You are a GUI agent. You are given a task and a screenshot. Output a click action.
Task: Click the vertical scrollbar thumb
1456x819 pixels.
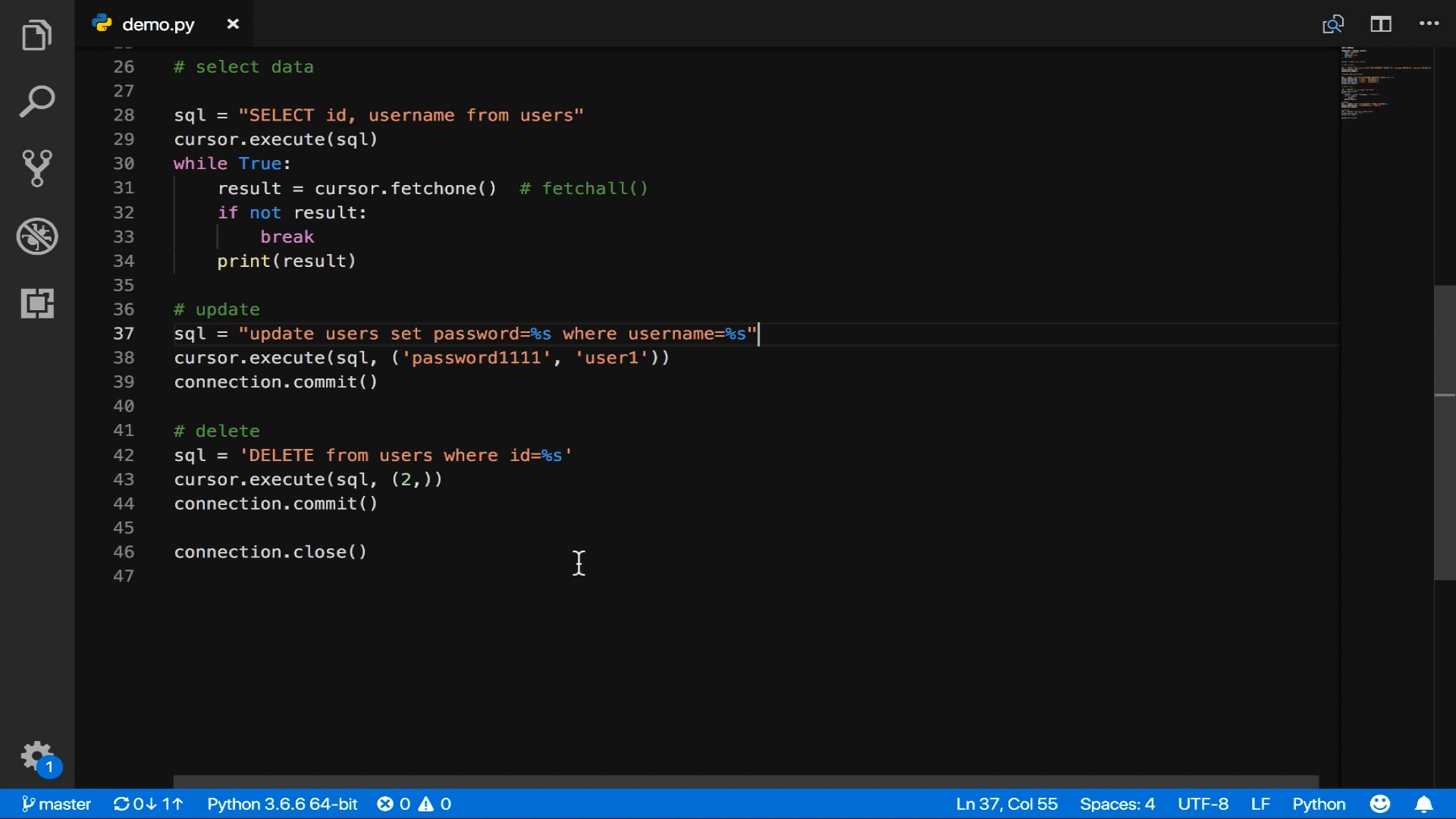click(x=1444, y=432)
